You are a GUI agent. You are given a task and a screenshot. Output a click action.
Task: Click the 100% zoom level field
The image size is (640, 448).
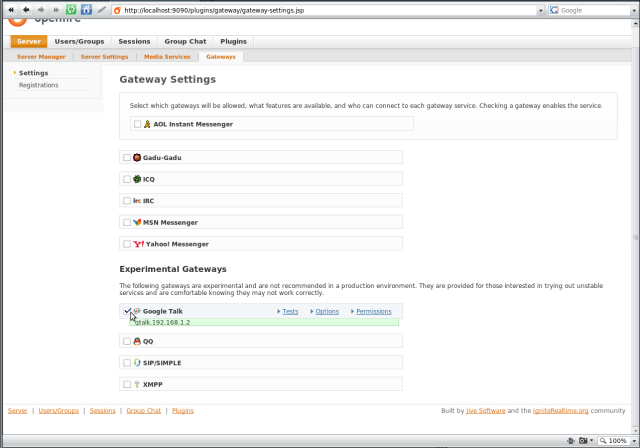(618, 441)
